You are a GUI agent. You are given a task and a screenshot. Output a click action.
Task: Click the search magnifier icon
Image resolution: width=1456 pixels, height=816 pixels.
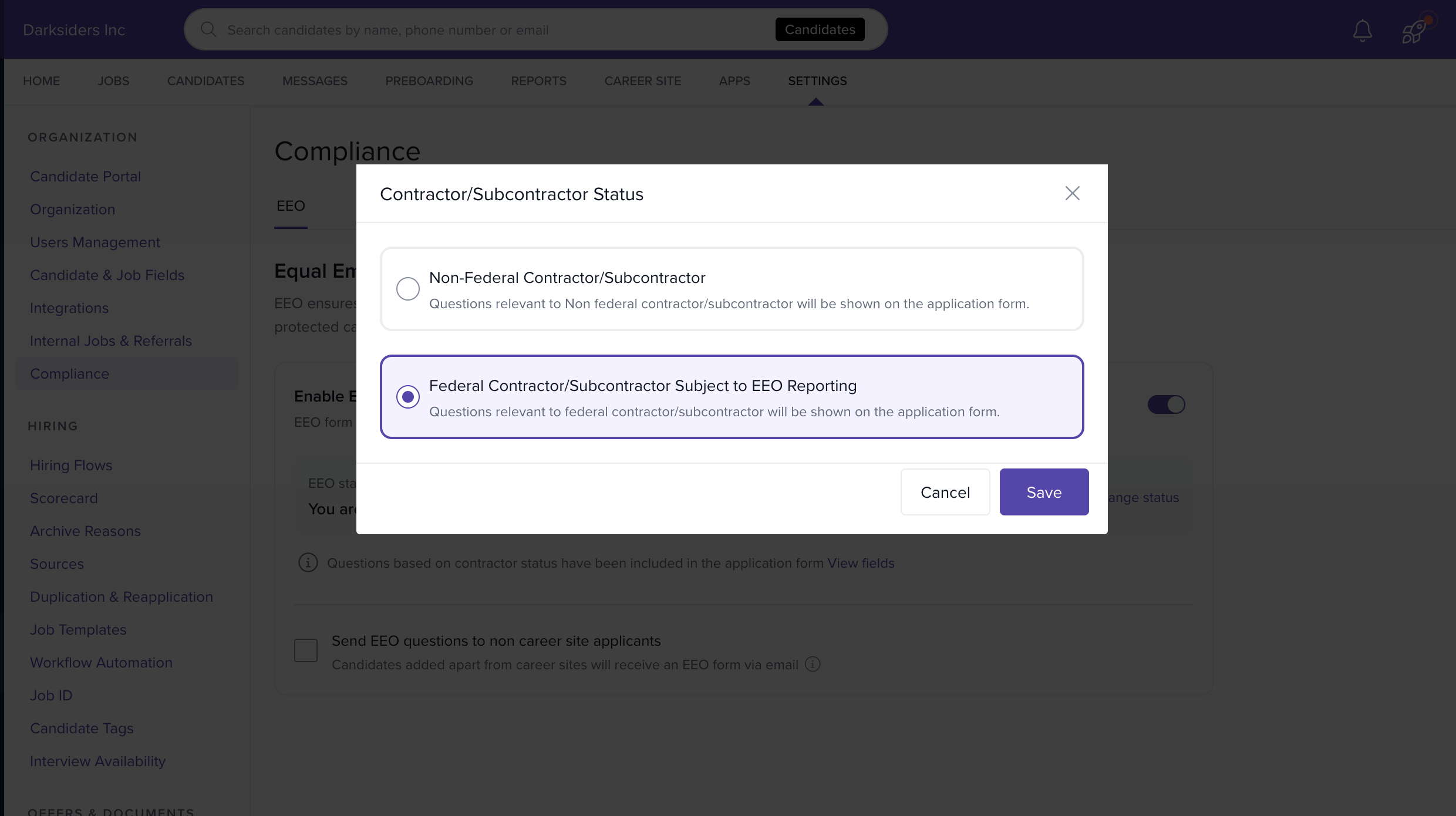coord(208,29)
